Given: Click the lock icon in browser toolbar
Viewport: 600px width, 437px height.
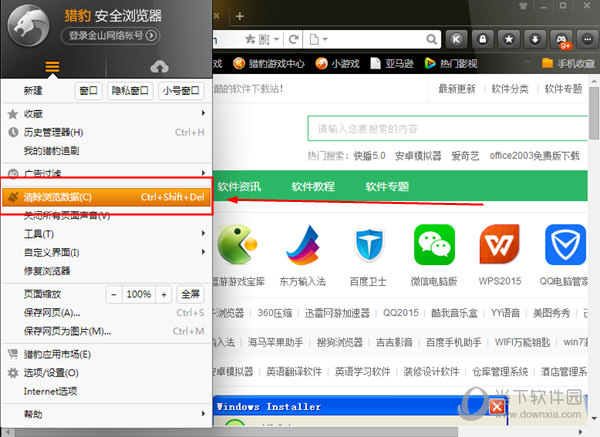Looking at the screenshot, I should click(481, 38).
